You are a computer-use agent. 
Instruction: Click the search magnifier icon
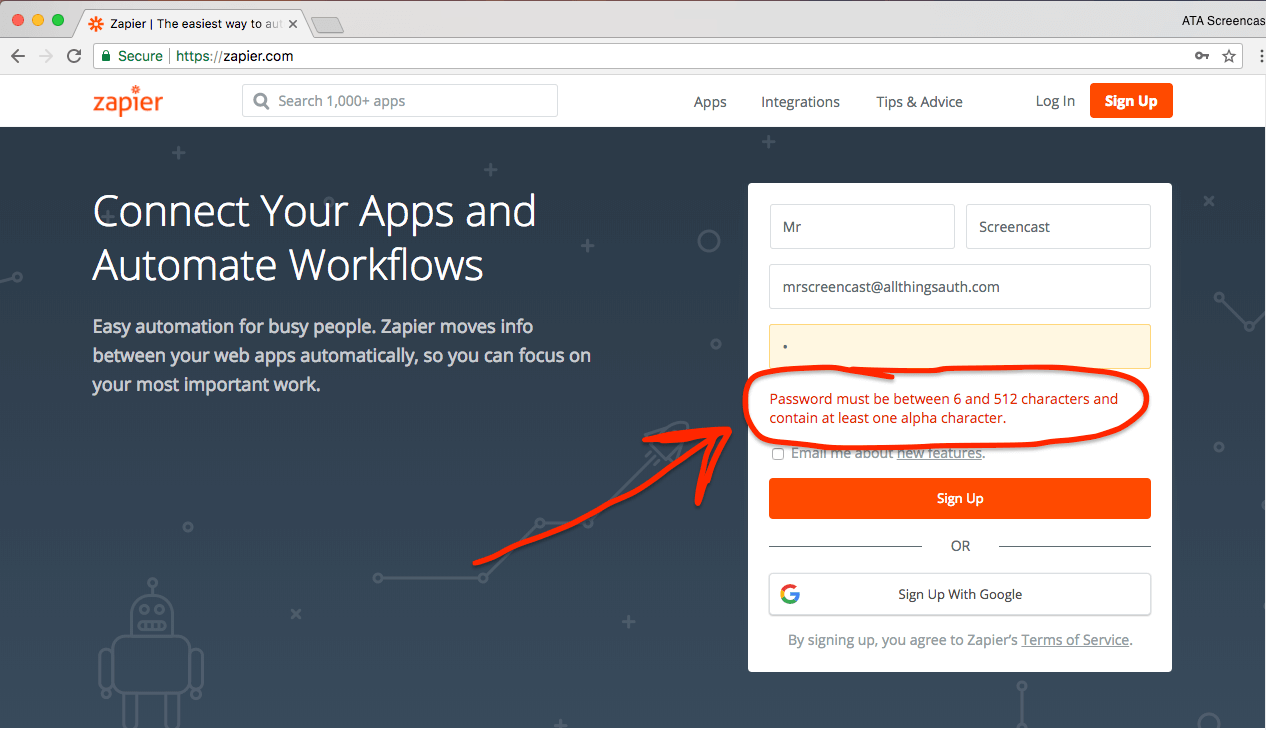262,101
